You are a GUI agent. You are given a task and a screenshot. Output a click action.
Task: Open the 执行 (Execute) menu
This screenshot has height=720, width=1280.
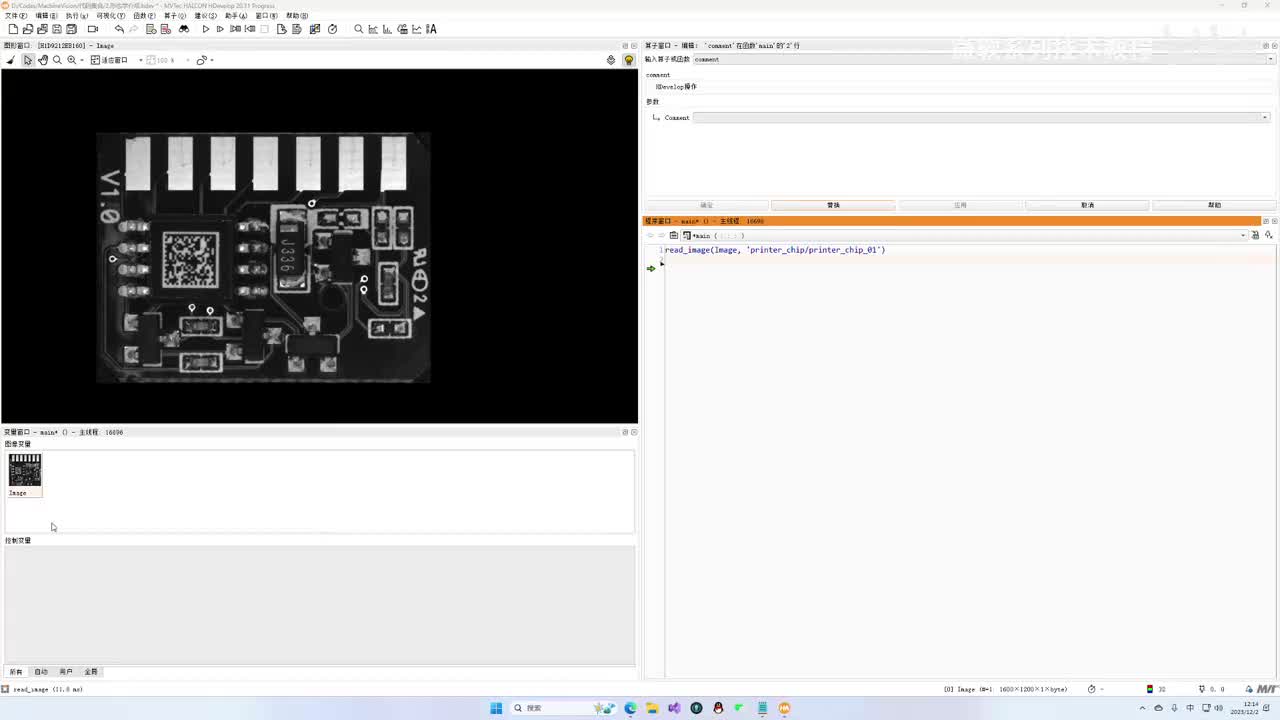[x=77, y=16]
